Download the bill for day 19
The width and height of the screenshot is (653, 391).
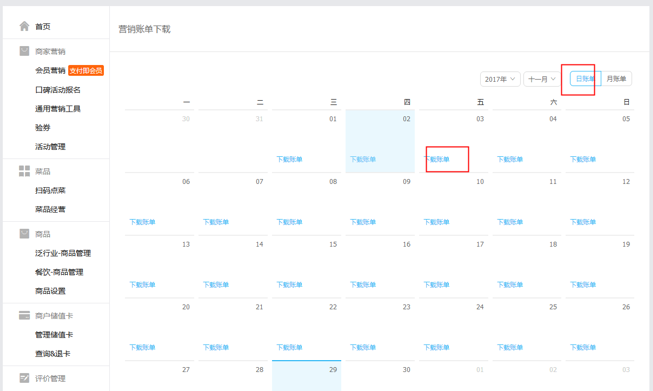coord(583,285)
